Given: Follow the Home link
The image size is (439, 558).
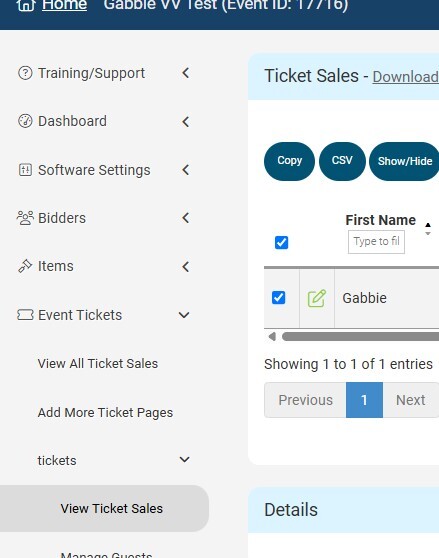Looking at the screenshot, I should [64, 5].
